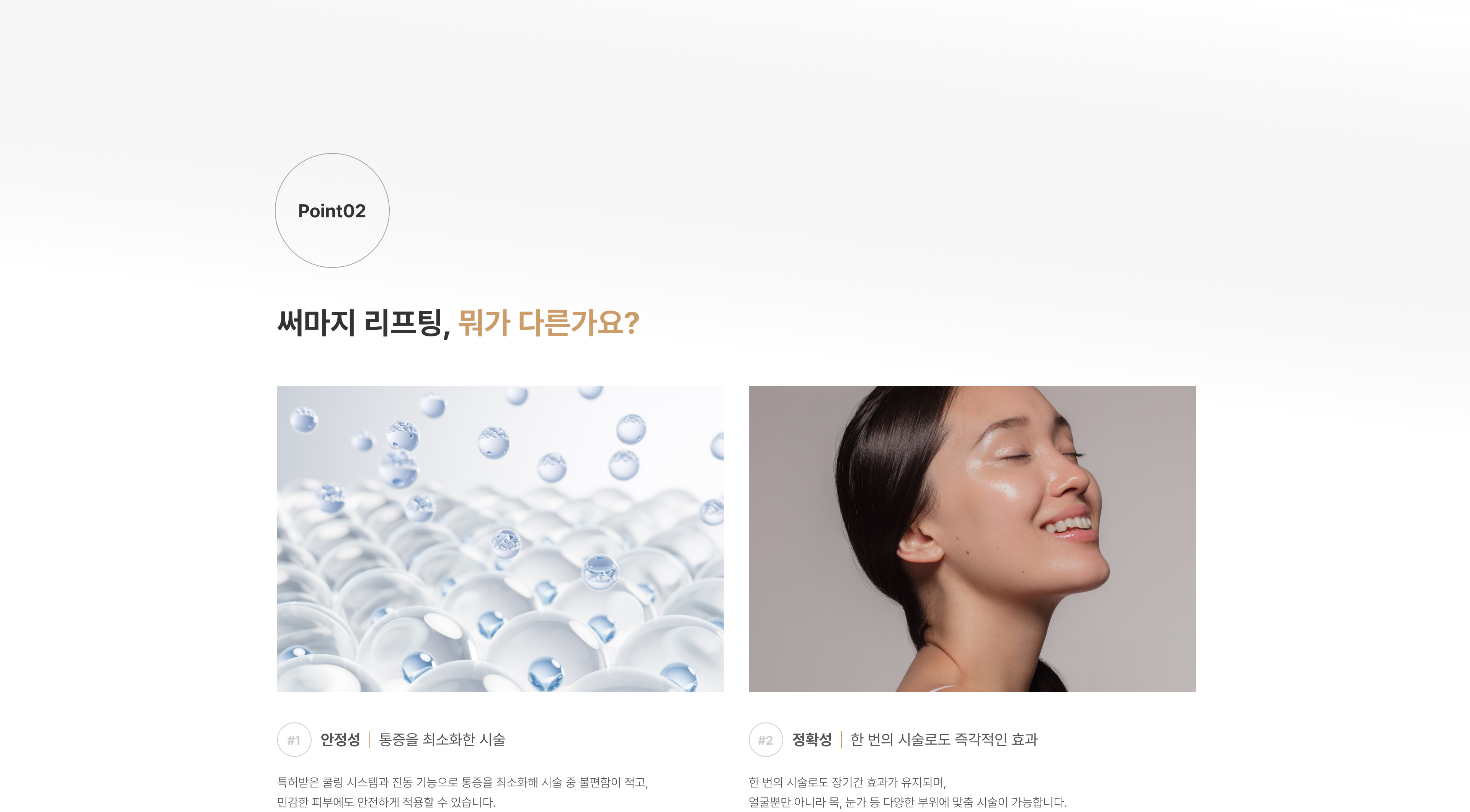Click the Point02 text inside circle
1470x812 pixels.
point(332,211)
